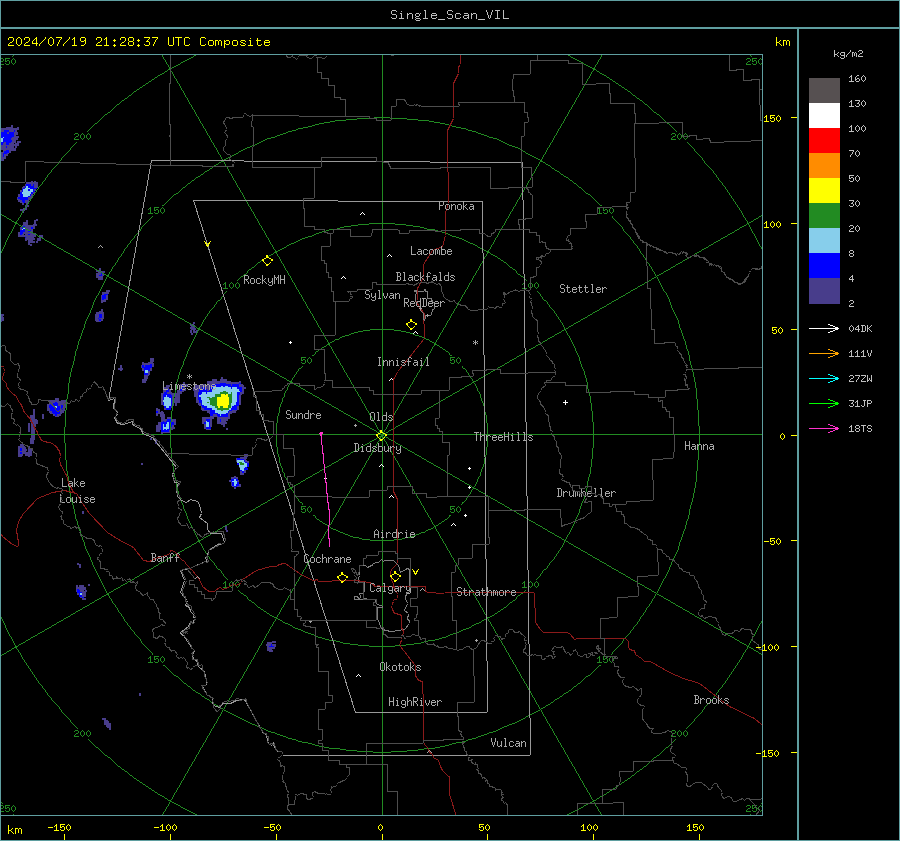Viewport: 900px width, 841px height.
Task: Click the Hanna town label
Action: (x=699, y=446)
